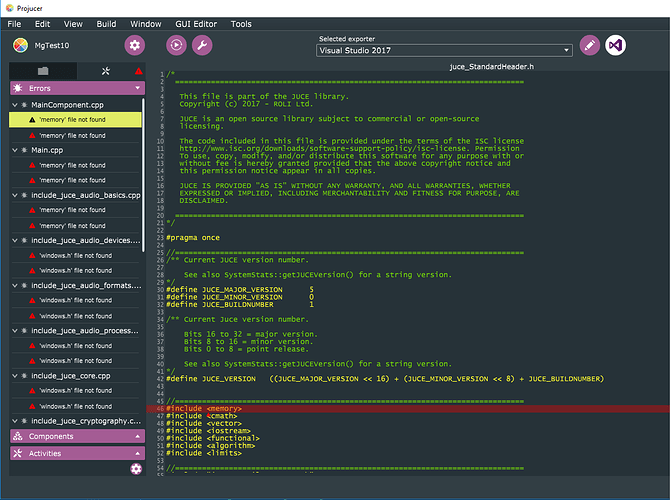
Task: Collapse Main.cpp error group
Action: click(17, 150)
